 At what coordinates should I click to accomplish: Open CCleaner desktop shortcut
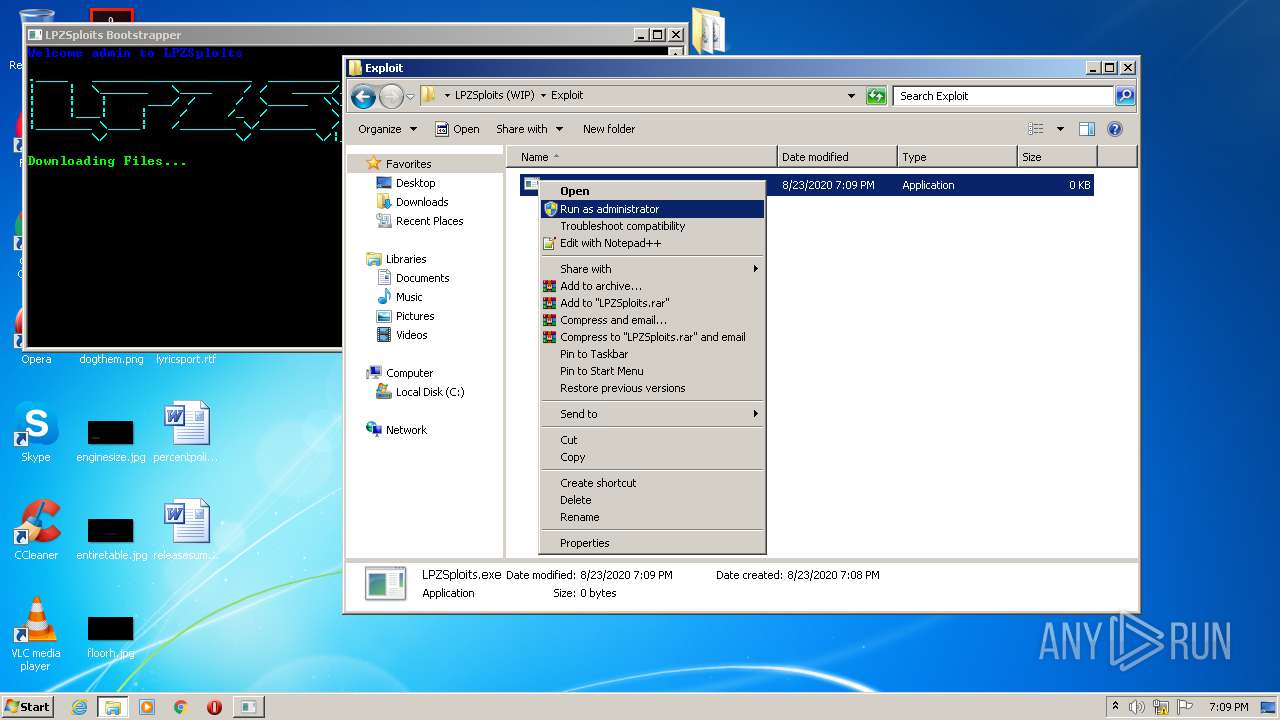click(36, 530)
